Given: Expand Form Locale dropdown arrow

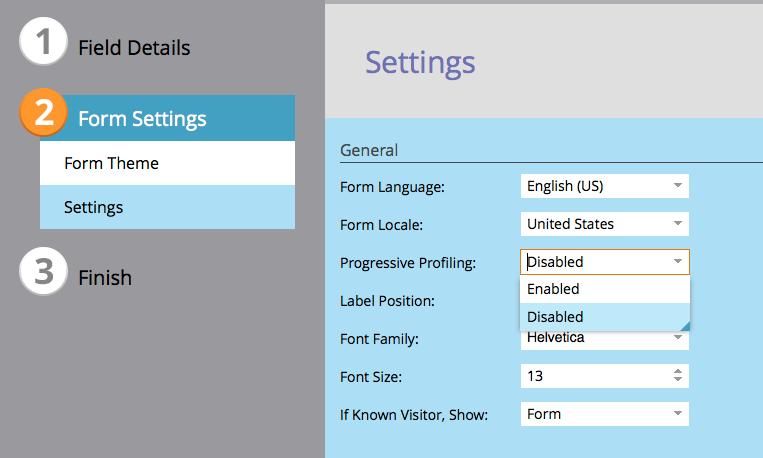Looking at the screenshot, I should pyautogui.click(x=677, y=224).
